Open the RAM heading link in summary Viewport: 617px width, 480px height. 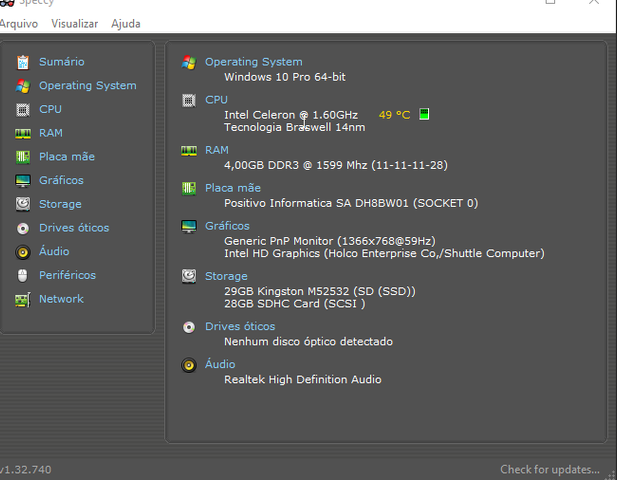[x=217, y=150]
